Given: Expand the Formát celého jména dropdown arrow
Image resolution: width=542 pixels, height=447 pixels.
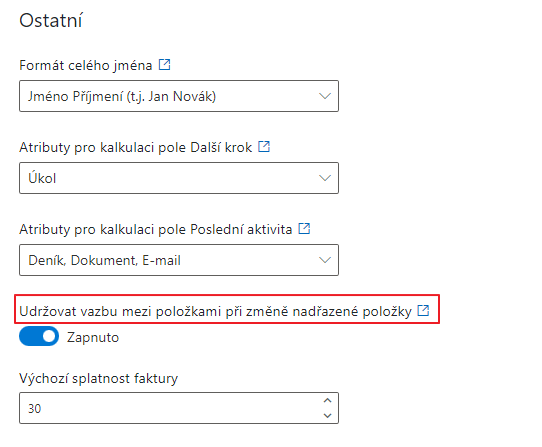Looking at the screenshot, I should [325, 96].
